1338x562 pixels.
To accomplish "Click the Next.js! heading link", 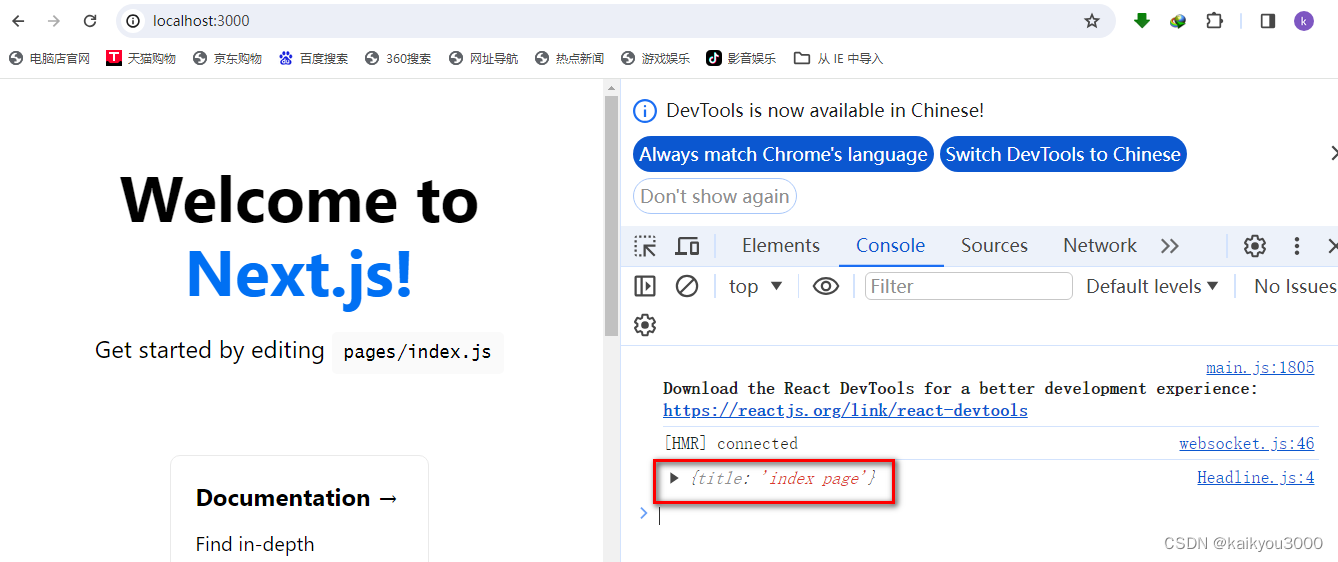I will pos(299,273).
